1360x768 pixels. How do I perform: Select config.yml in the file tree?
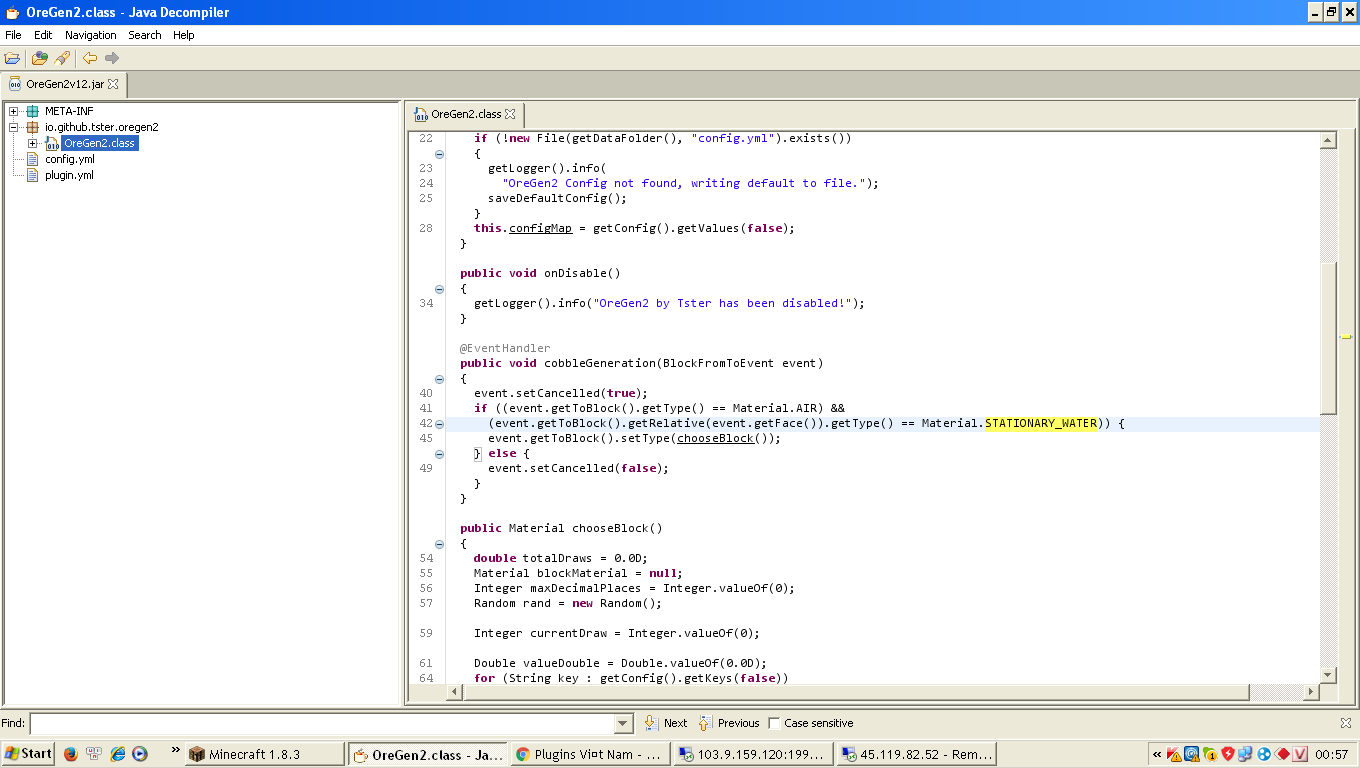(x=69, y=159)
